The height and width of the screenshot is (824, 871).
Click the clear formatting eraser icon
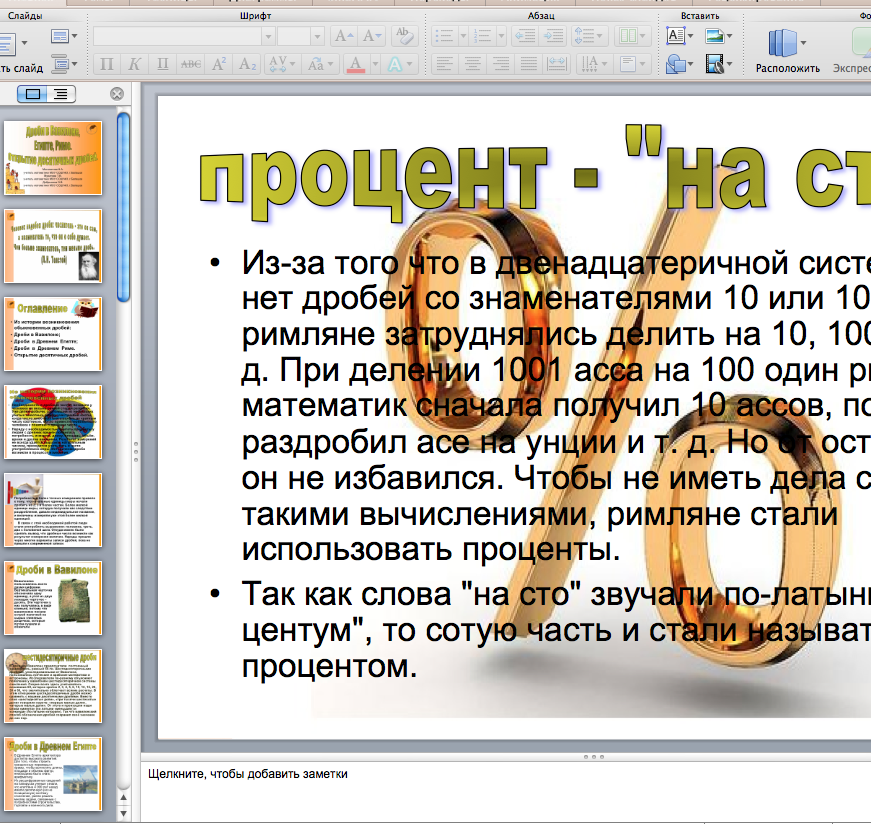pyautogui.click(x=403, y=37)
